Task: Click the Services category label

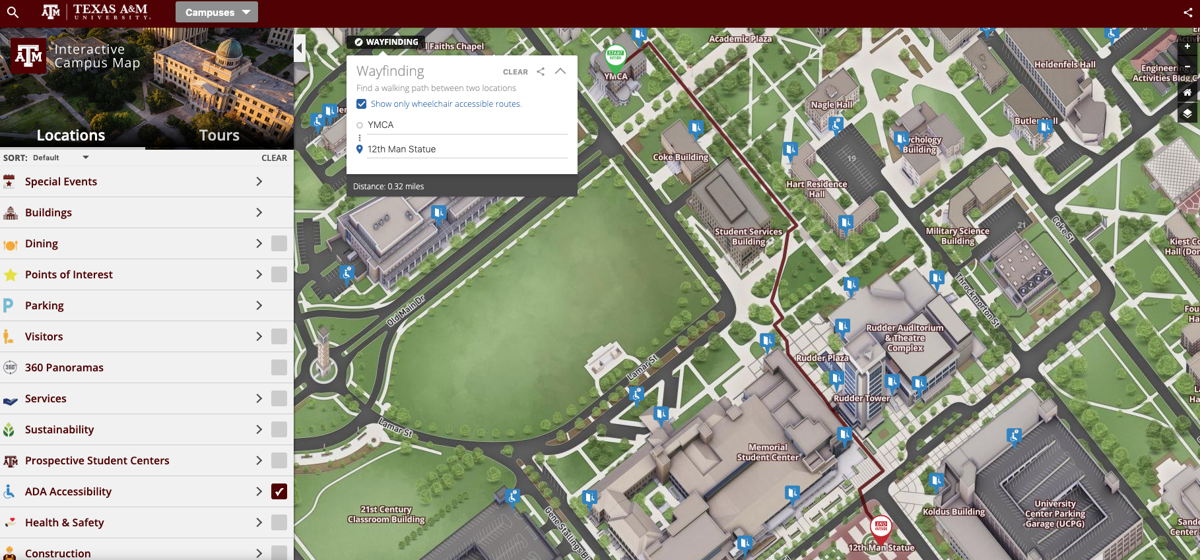Action: click(x=46, y=399)
